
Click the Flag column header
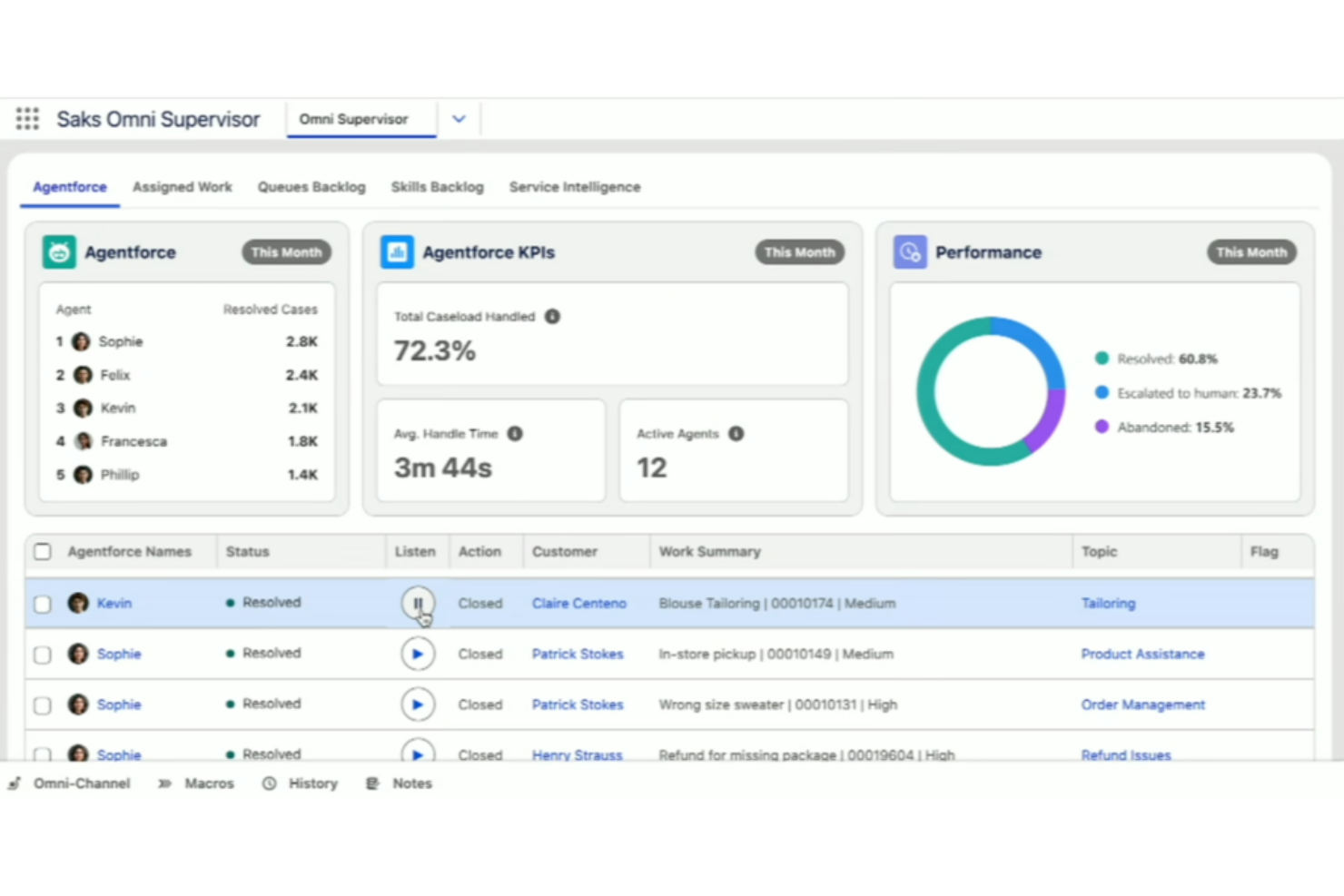click(x=1264, y=552)
